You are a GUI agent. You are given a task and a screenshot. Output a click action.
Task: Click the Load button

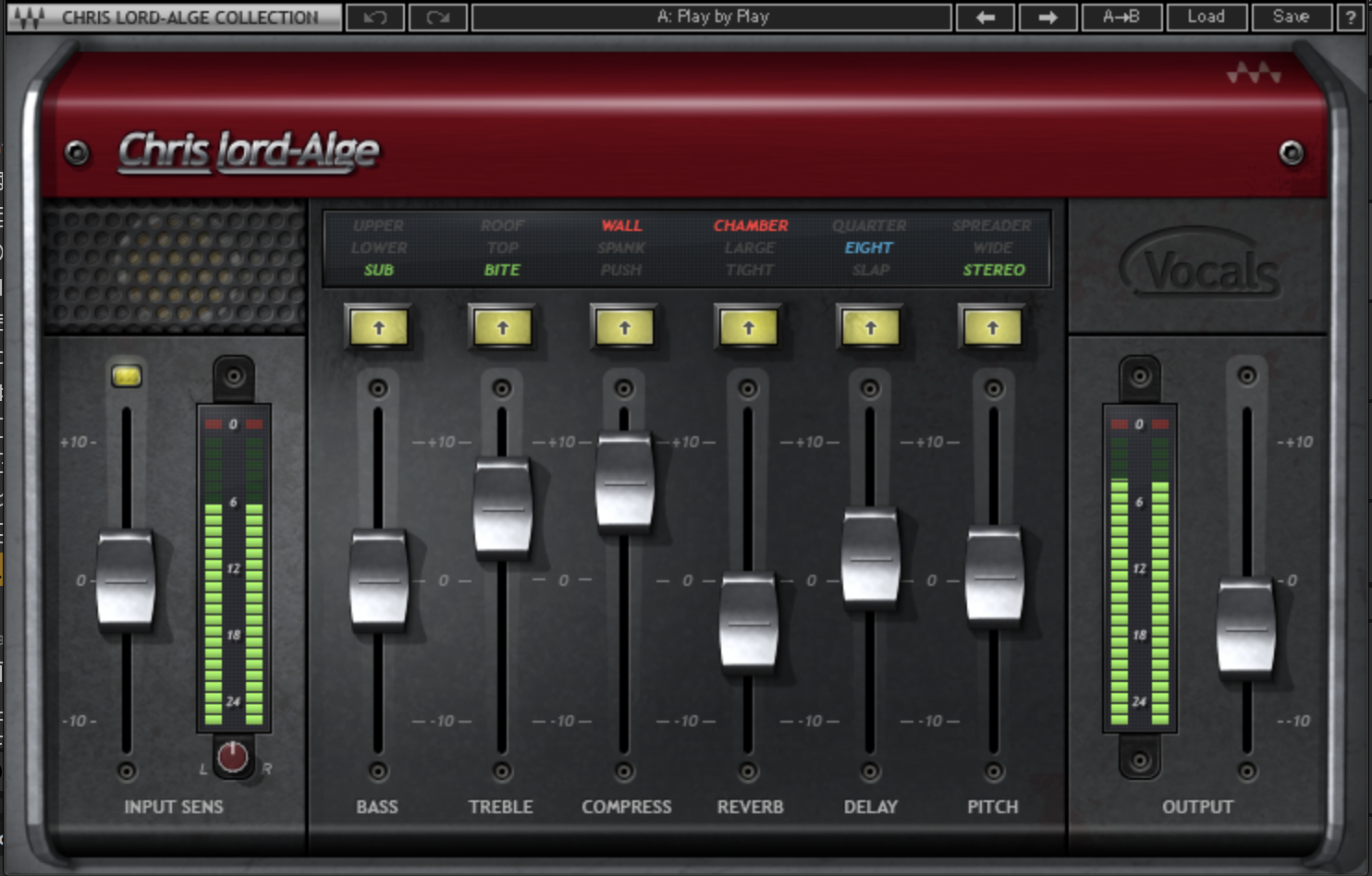(1206, 18)
